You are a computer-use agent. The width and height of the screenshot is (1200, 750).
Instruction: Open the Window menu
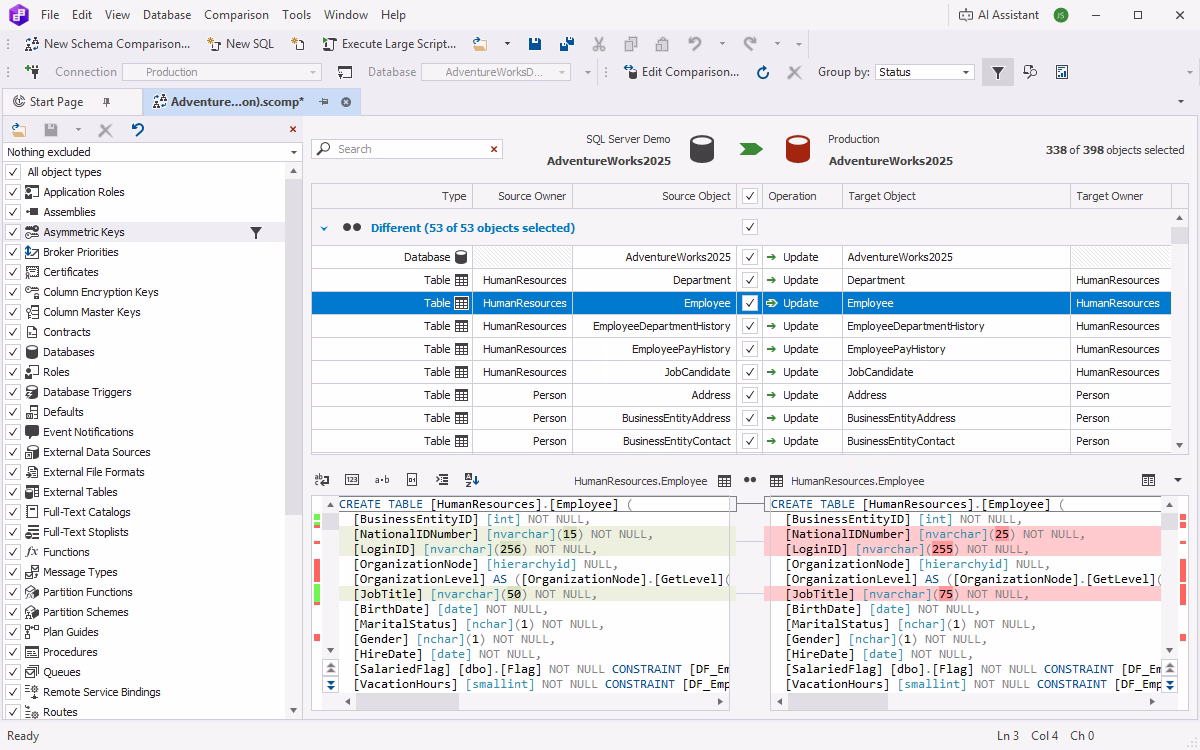346,15
